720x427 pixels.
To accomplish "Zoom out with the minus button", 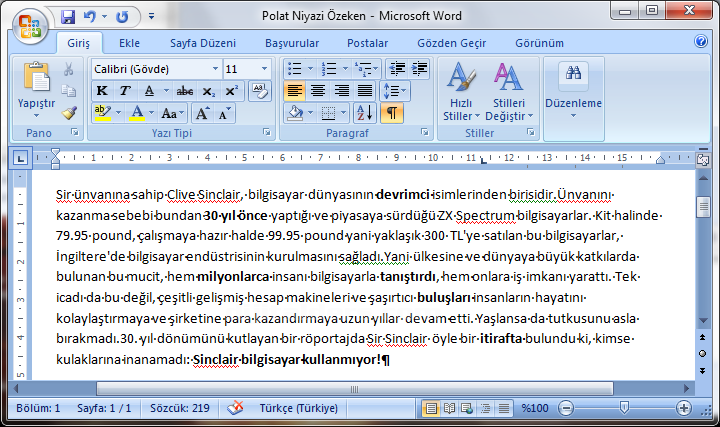I will 566,408.
